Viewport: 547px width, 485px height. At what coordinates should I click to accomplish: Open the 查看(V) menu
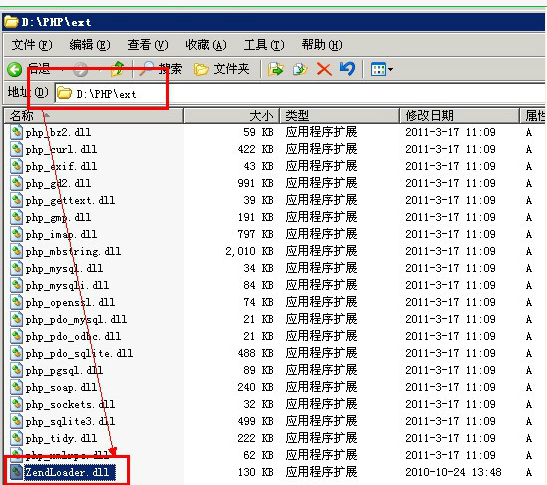pos(148,45)
